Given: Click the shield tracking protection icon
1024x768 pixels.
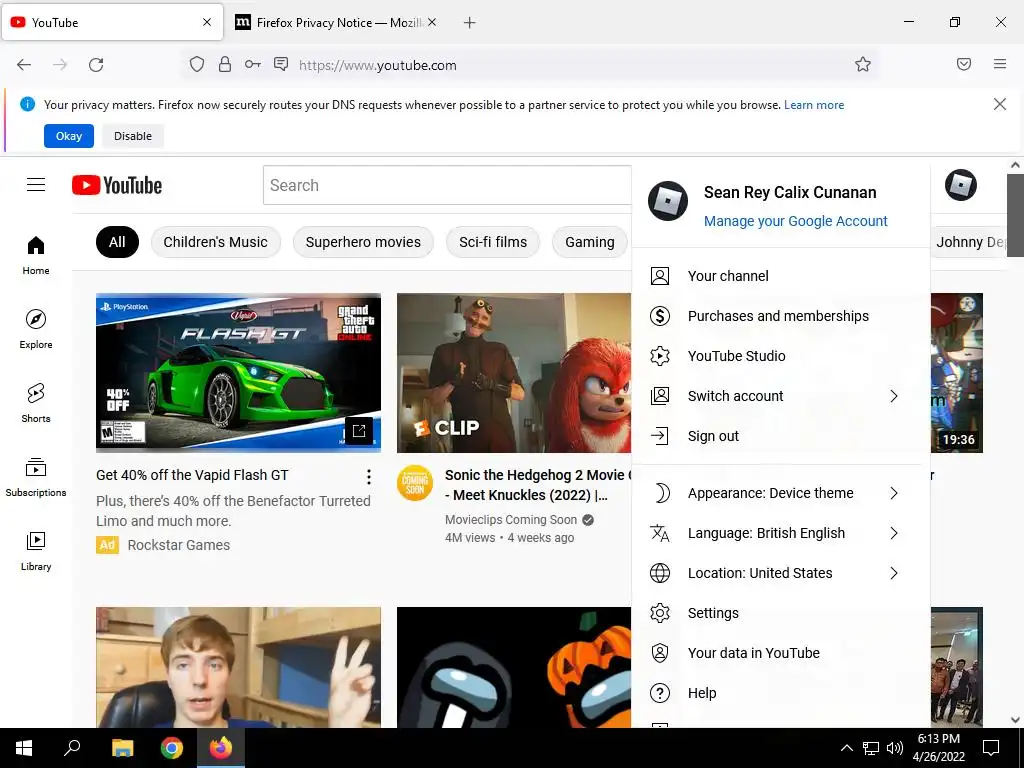Looking at the screenshot, I should point(197,64).
